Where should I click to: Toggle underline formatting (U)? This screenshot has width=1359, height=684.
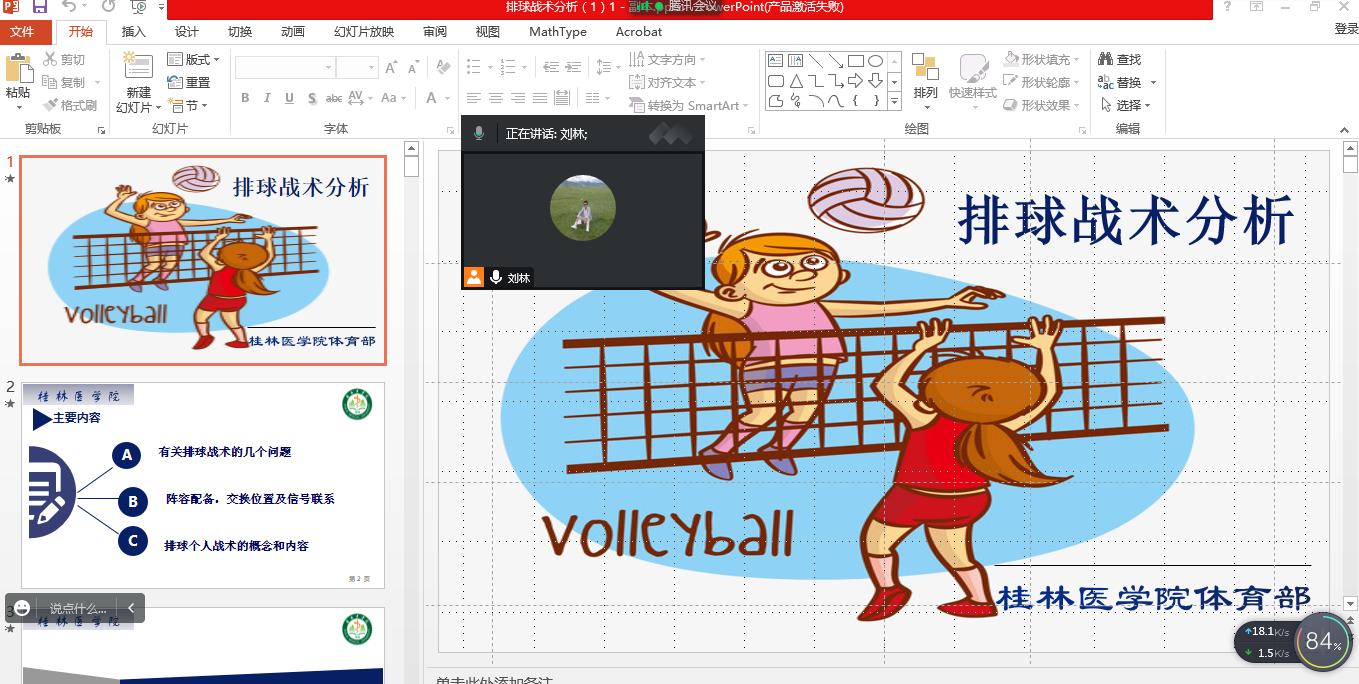(x=289, y=98)
